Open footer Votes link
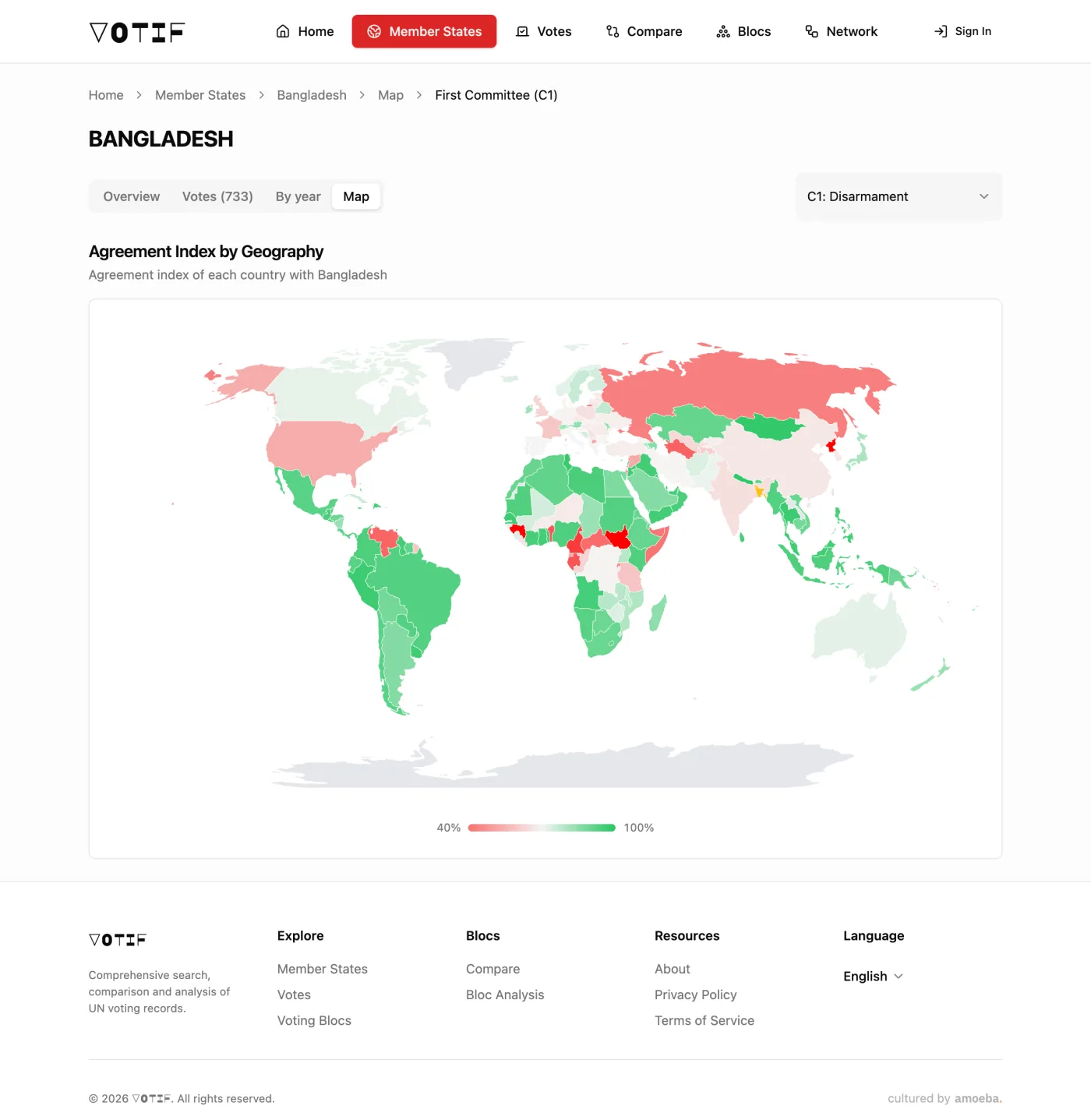This screenshot has width=1091, height=1120. [294, 995]
